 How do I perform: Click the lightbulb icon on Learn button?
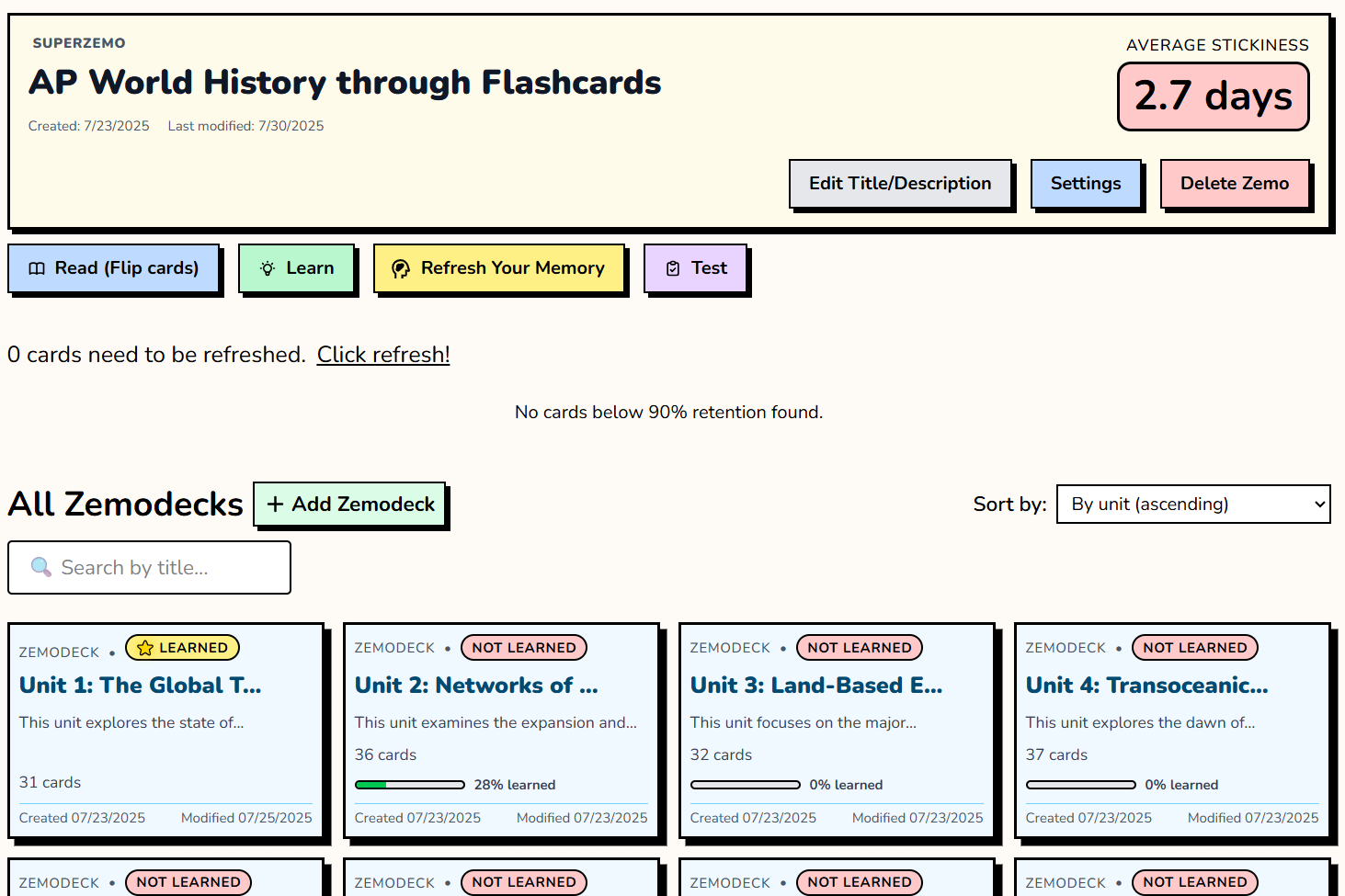coord(268,268)
